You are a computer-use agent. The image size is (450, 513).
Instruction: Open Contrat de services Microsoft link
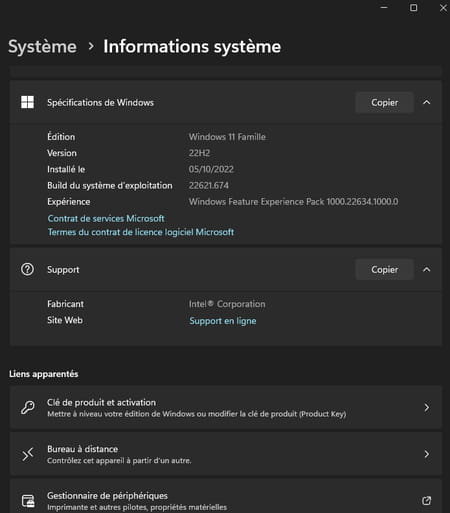[106, 218]
